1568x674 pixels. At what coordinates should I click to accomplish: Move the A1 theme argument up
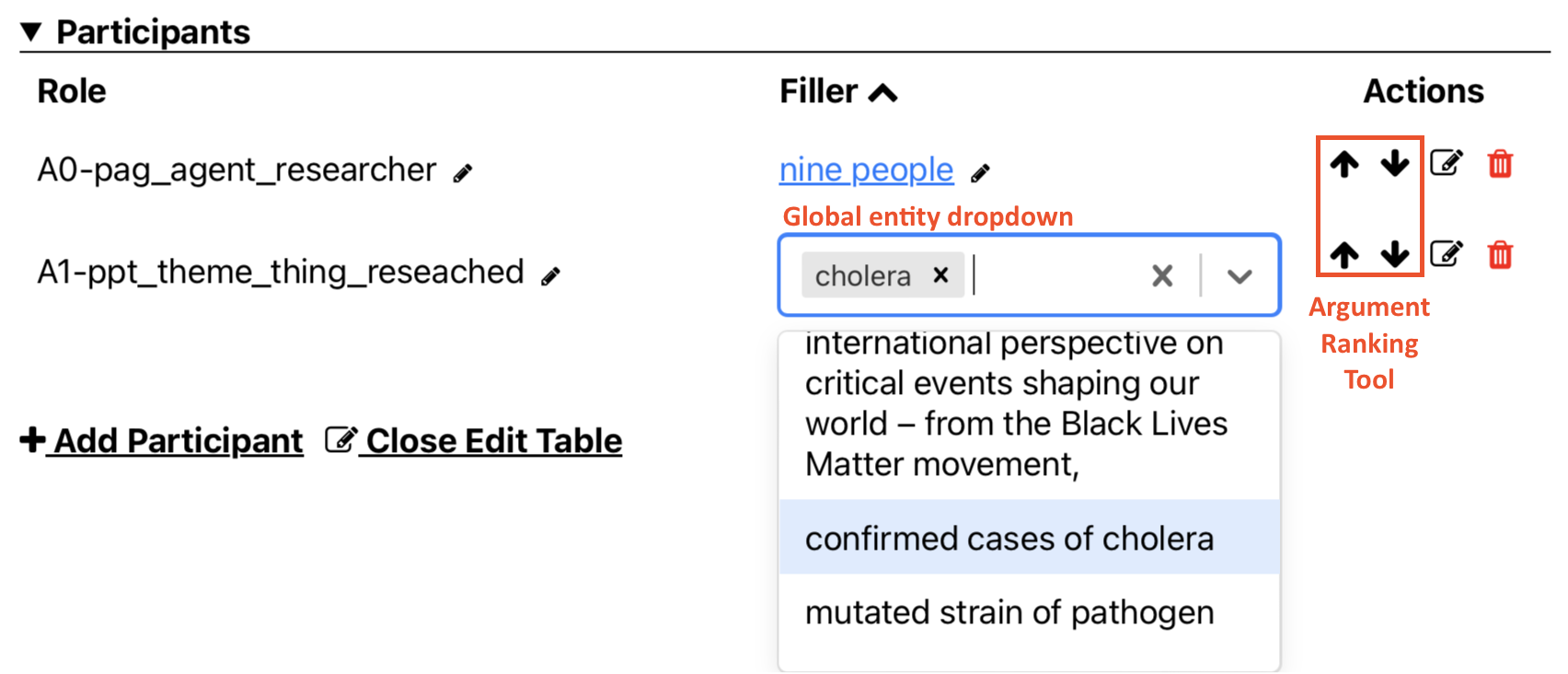coord(1344,254)
